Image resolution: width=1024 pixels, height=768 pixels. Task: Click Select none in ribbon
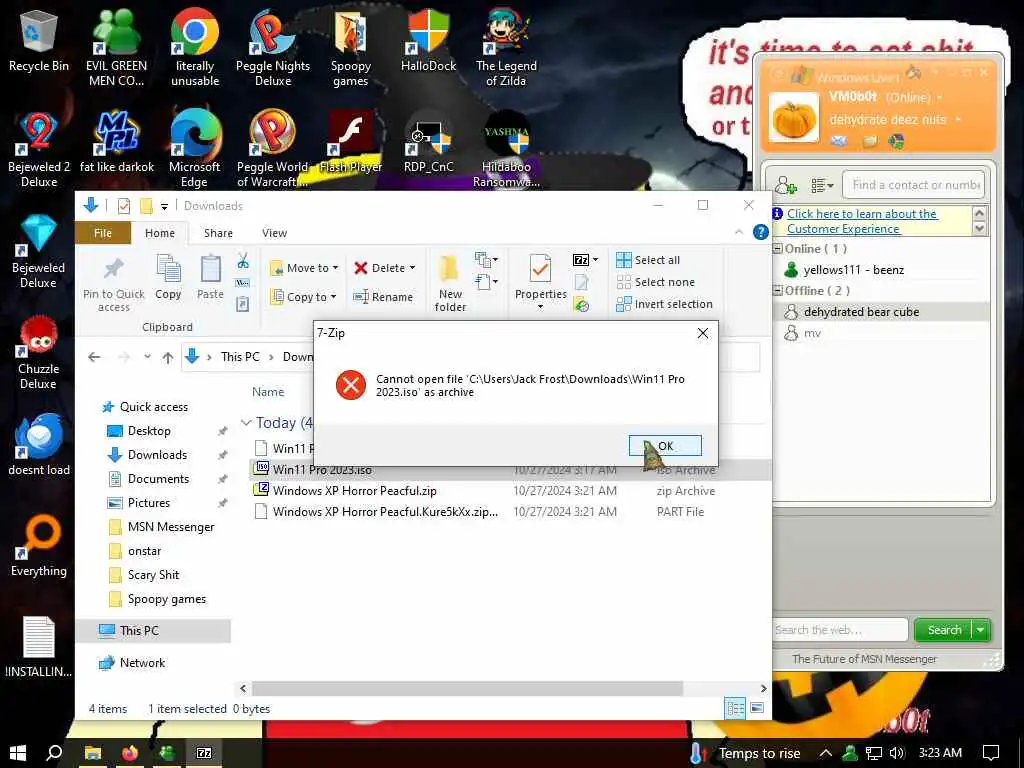point(656,282)
